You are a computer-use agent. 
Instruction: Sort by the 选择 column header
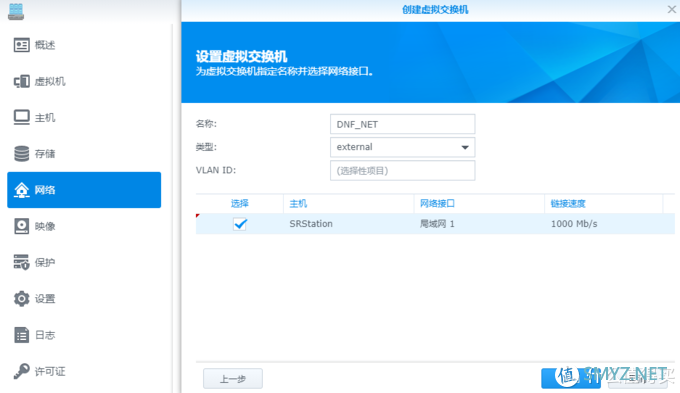[x=239, y=203]
